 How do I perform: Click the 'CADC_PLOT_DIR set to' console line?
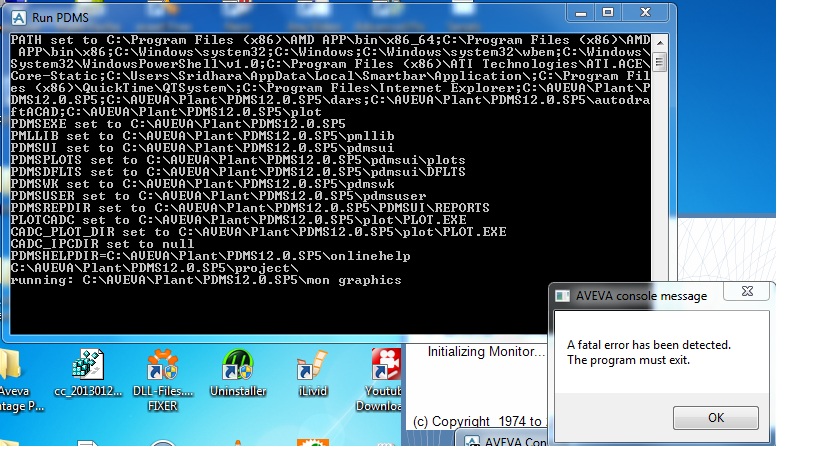click(x=258, y=232)
